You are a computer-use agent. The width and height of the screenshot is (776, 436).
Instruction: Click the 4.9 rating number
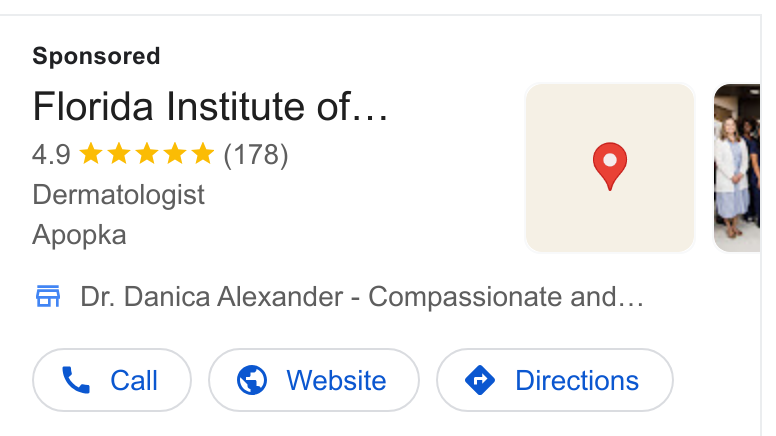(51, 155)
